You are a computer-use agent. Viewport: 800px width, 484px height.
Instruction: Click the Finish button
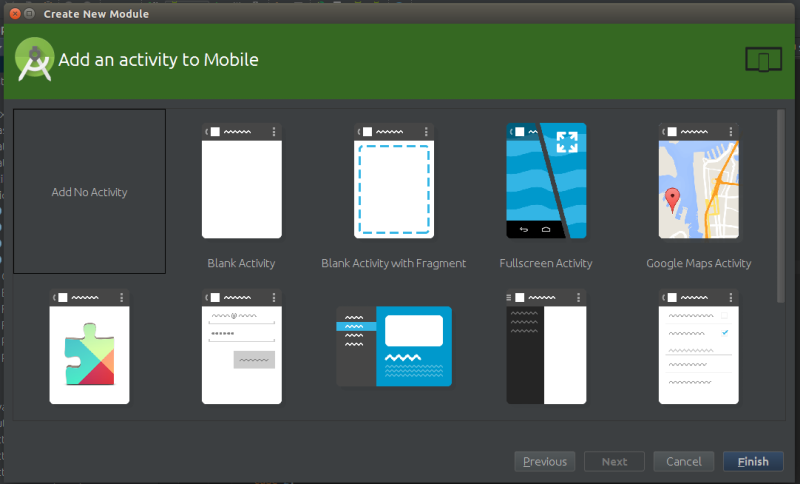point(753,461)
